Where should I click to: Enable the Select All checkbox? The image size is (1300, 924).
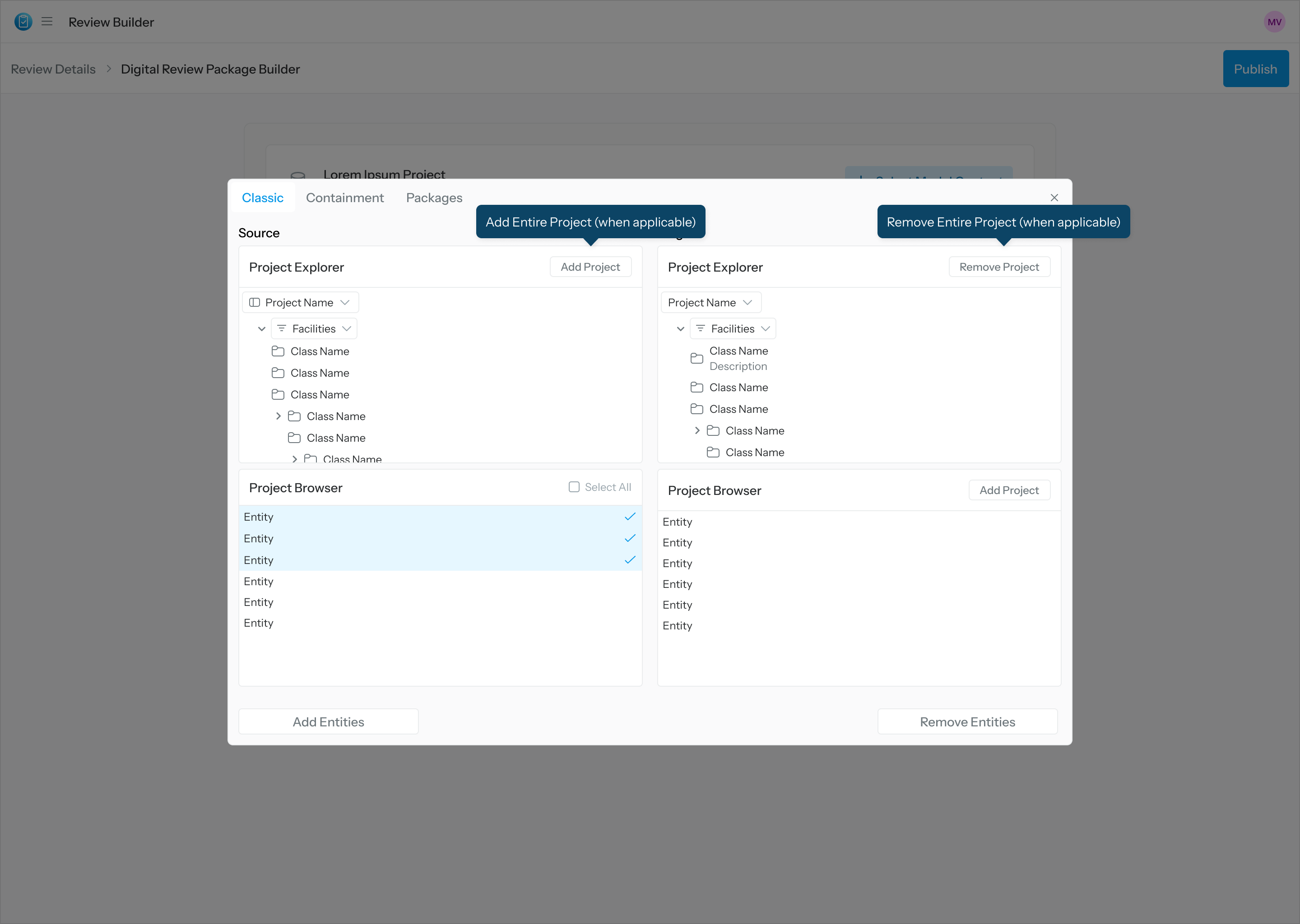574,487
